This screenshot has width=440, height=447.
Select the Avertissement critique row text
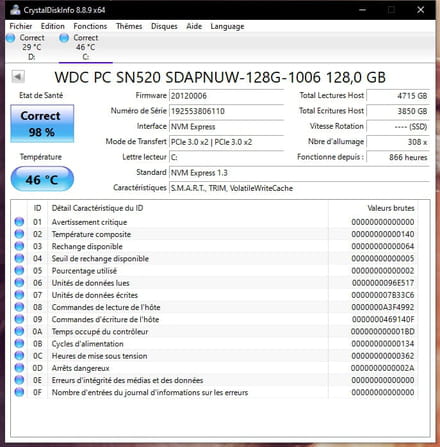pos(89,222)
